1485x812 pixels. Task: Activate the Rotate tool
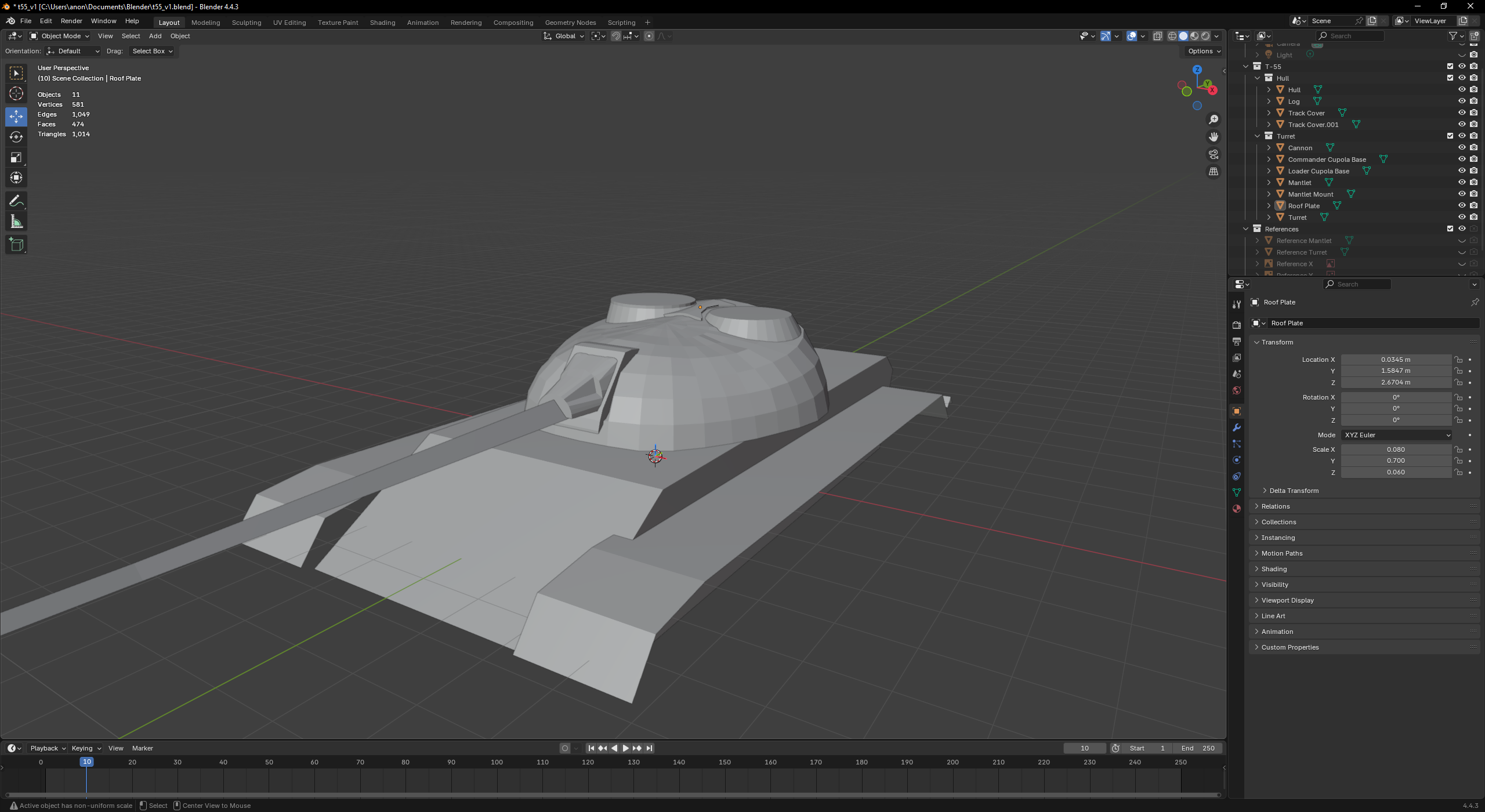click(x=16, y=137)
